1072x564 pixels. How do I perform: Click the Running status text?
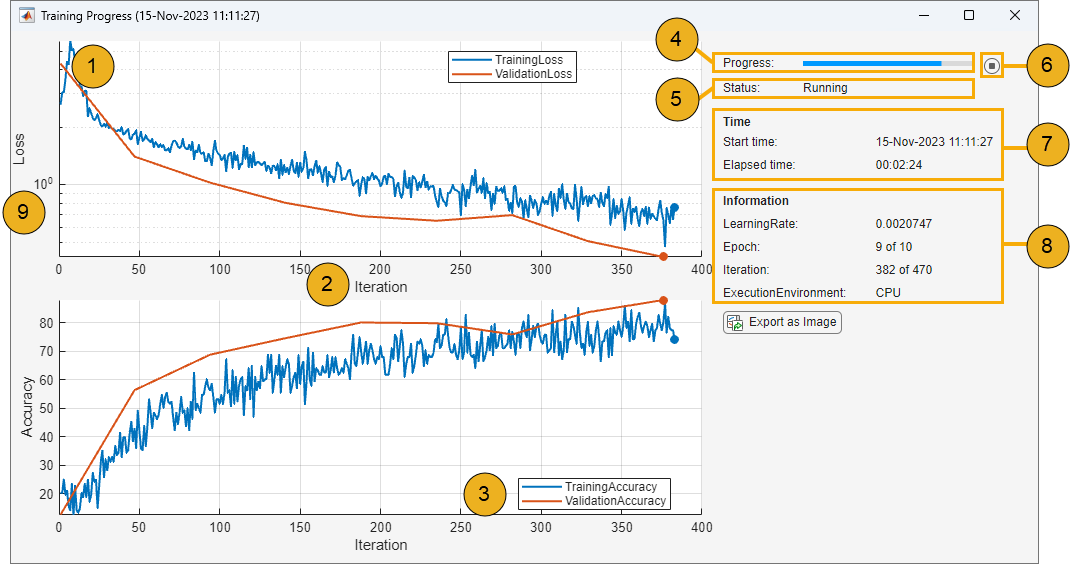pos(825,88)
